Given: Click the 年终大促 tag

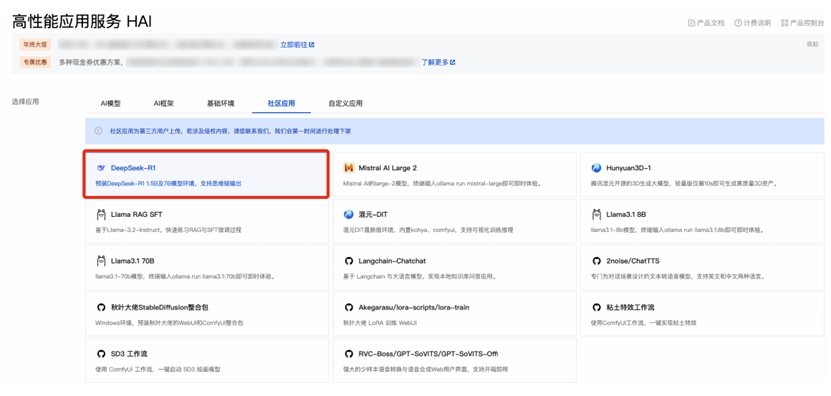Looking at the screenshot, I should 35,45.
